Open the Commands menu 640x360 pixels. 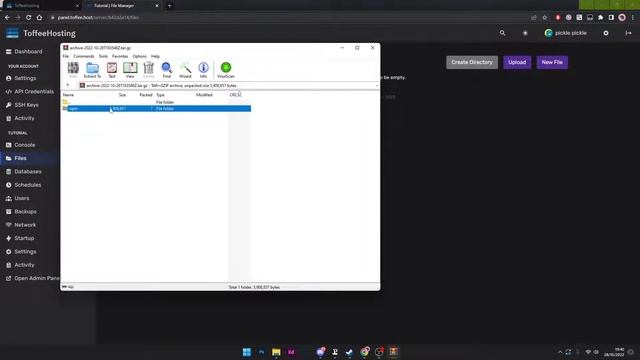pos(84,56)
